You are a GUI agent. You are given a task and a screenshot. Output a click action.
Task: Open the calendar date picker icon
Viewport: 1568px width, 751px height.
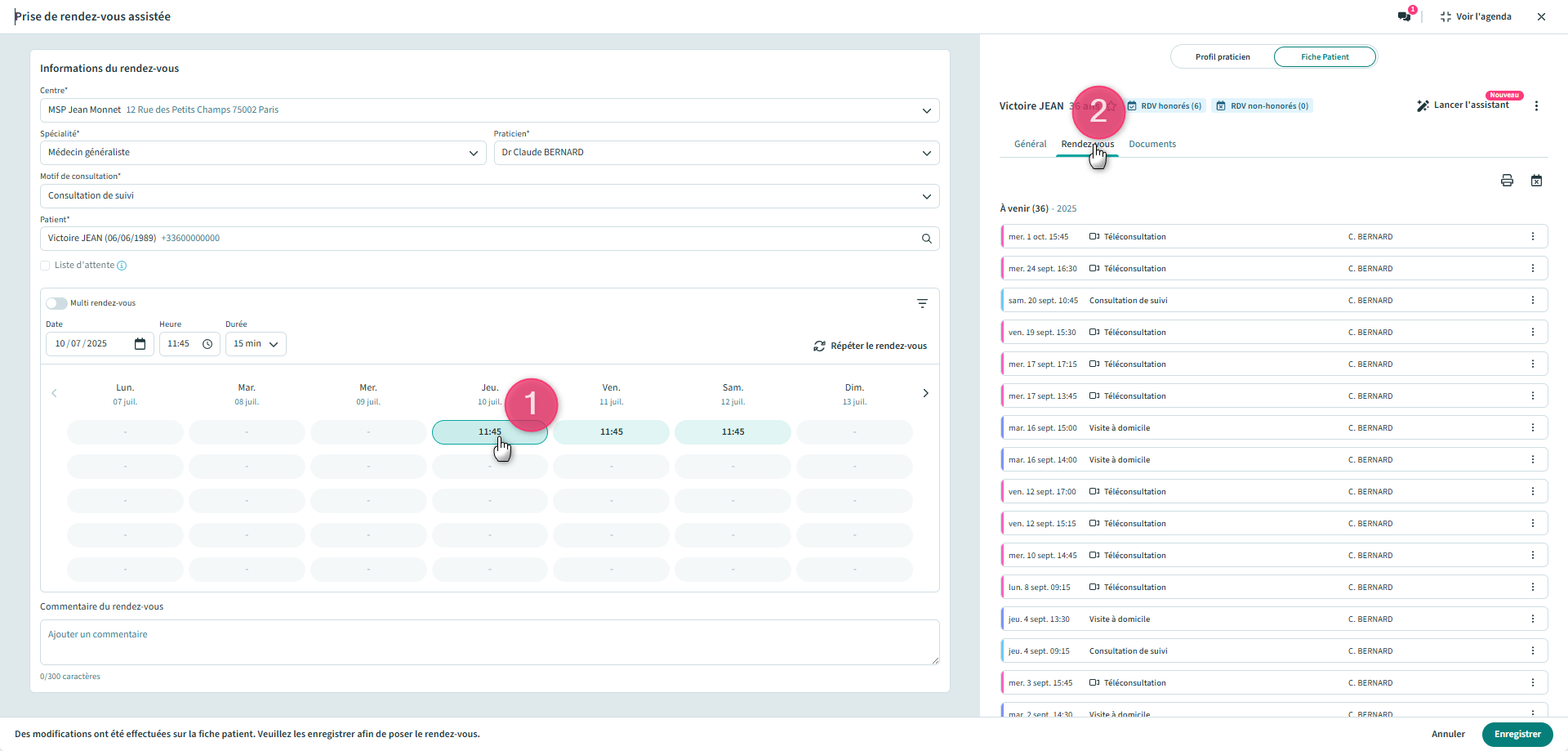(x=140, y=344)
